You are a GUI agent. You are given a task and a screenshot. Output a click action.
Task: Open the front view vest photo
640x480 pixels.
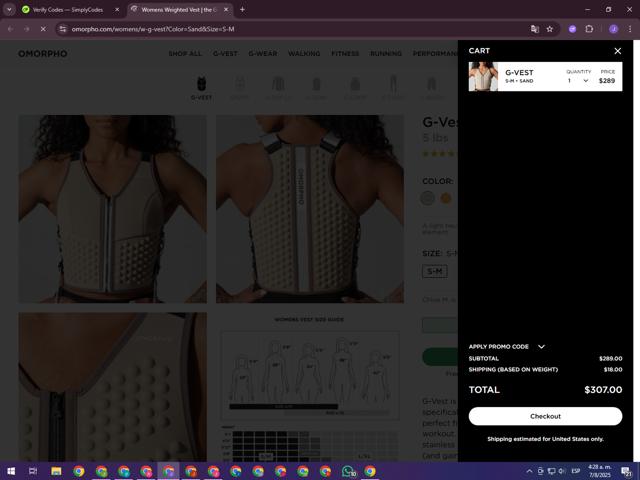(x=113, y=209)
